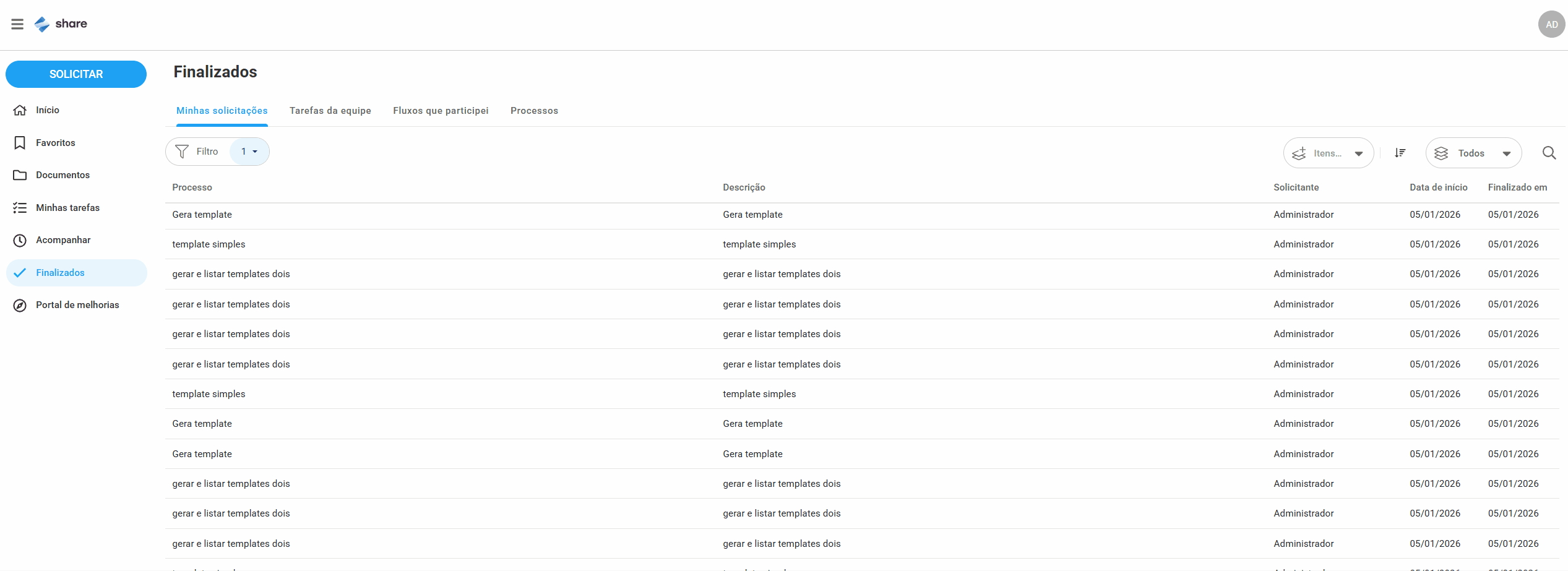The image size is (1568, 571).
Task: Switch to Fluxos que participei tab
Action: (x=441, y=111)
